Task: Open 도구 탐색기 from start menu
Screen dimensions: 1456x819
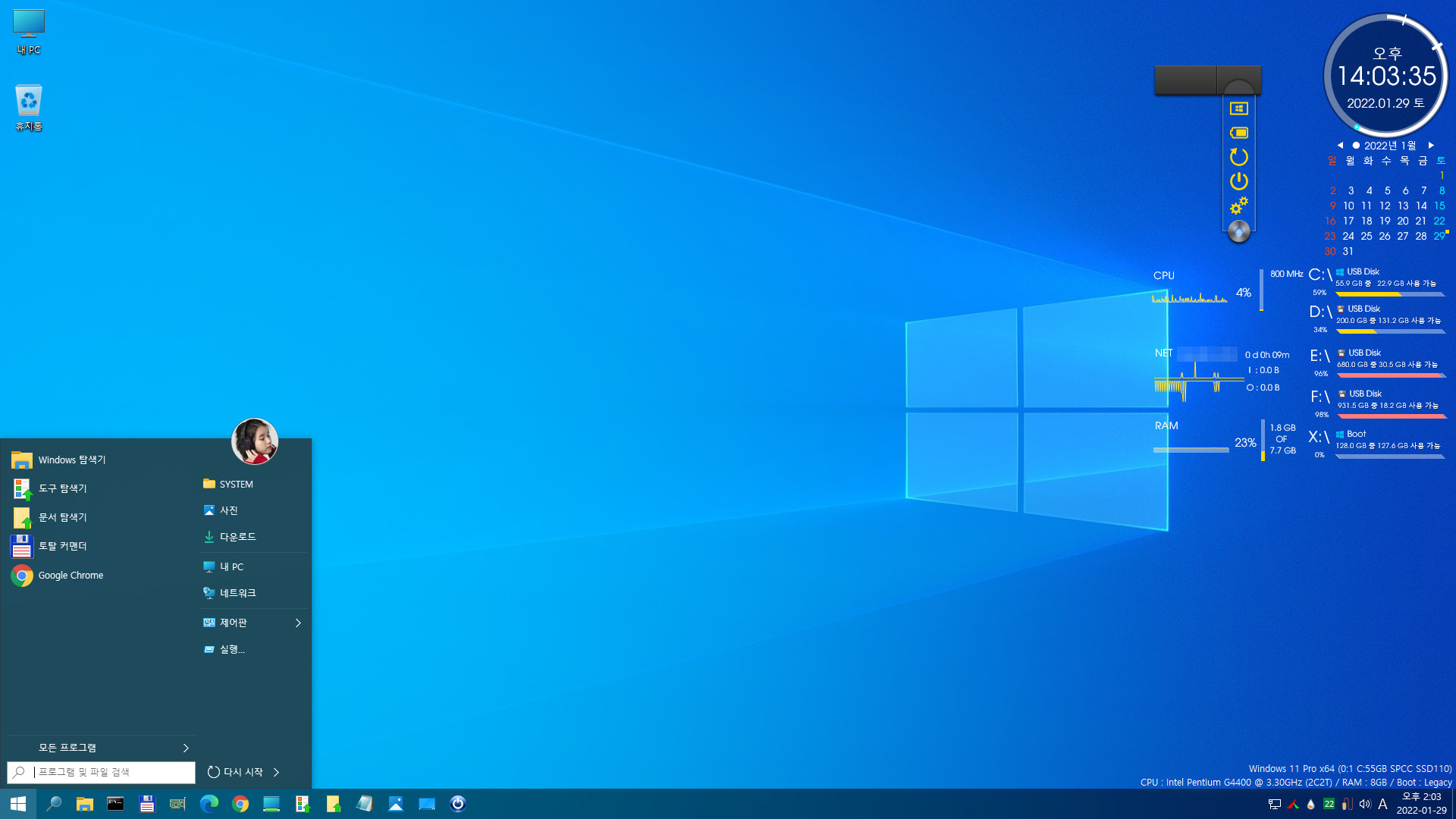Action: pos(99,488)
